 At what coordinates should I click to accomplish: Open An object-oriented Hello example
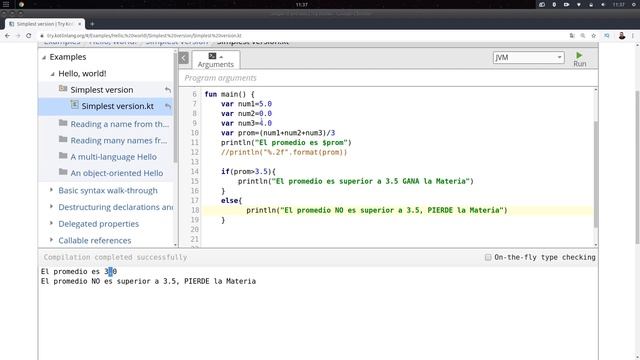coord(116,173)
